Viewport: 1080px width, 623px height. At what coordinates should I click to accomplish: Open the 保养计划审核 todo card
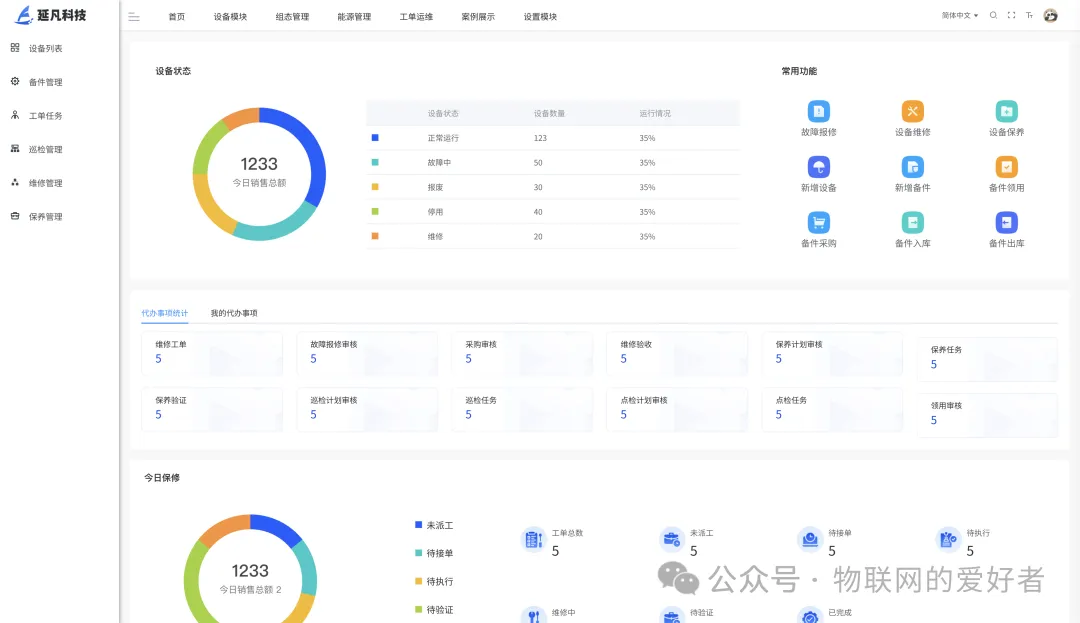coord(832,354)
